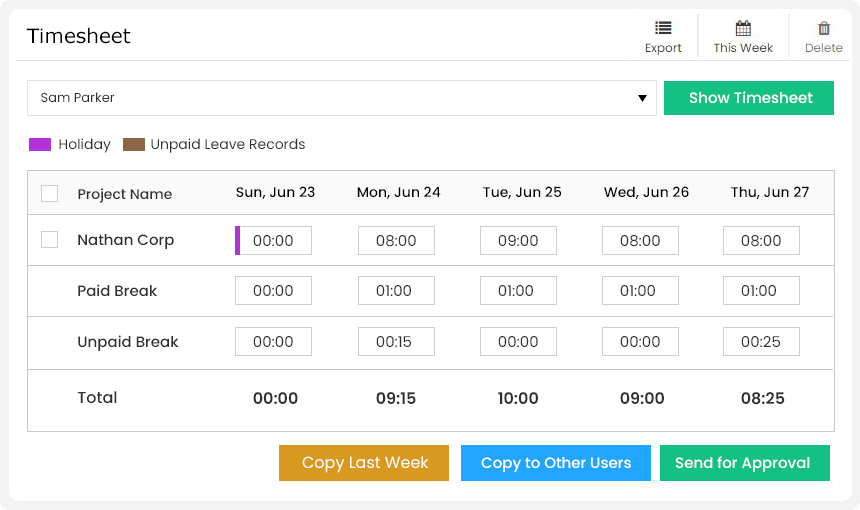Click the Unpaid Break row label
The image size is (860, 510).
128,342
